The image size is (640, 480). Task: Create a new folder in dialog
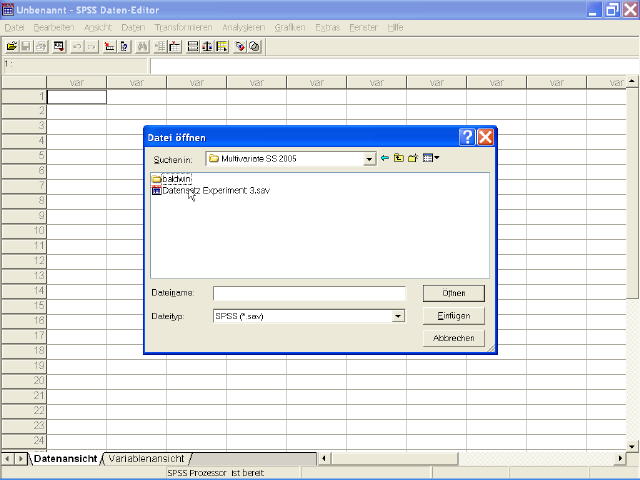(412, 158)
